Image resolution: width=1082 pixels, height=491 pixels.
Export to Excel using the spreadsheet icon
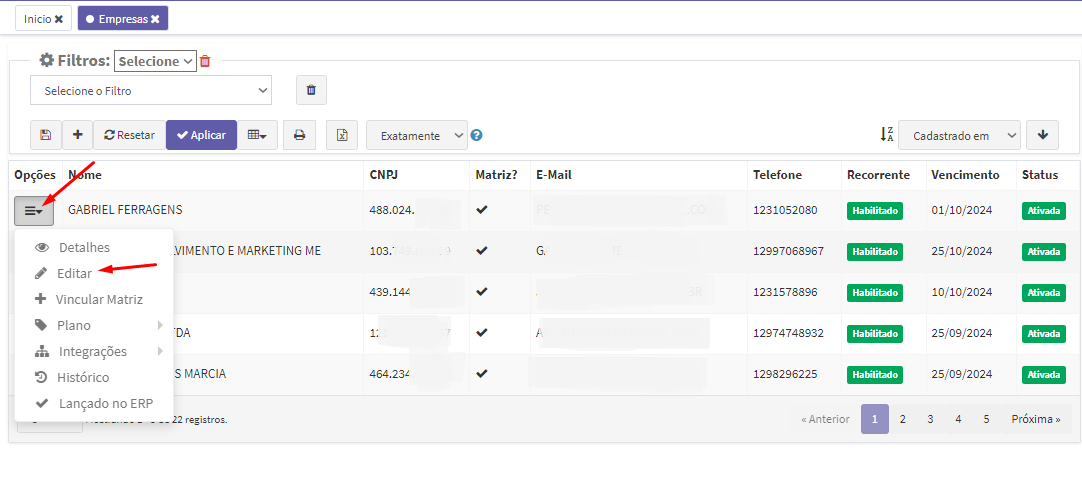pos(341,135)
